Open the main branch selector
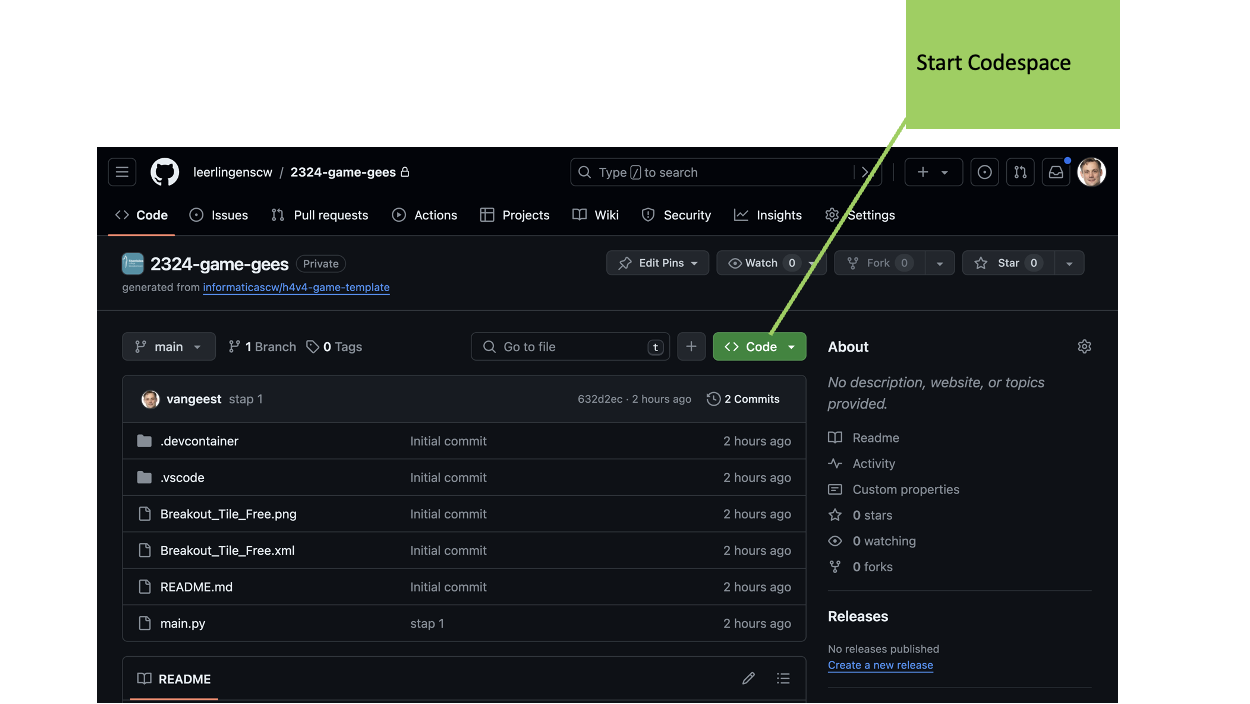1250x704 pixels. click(168, 346)
